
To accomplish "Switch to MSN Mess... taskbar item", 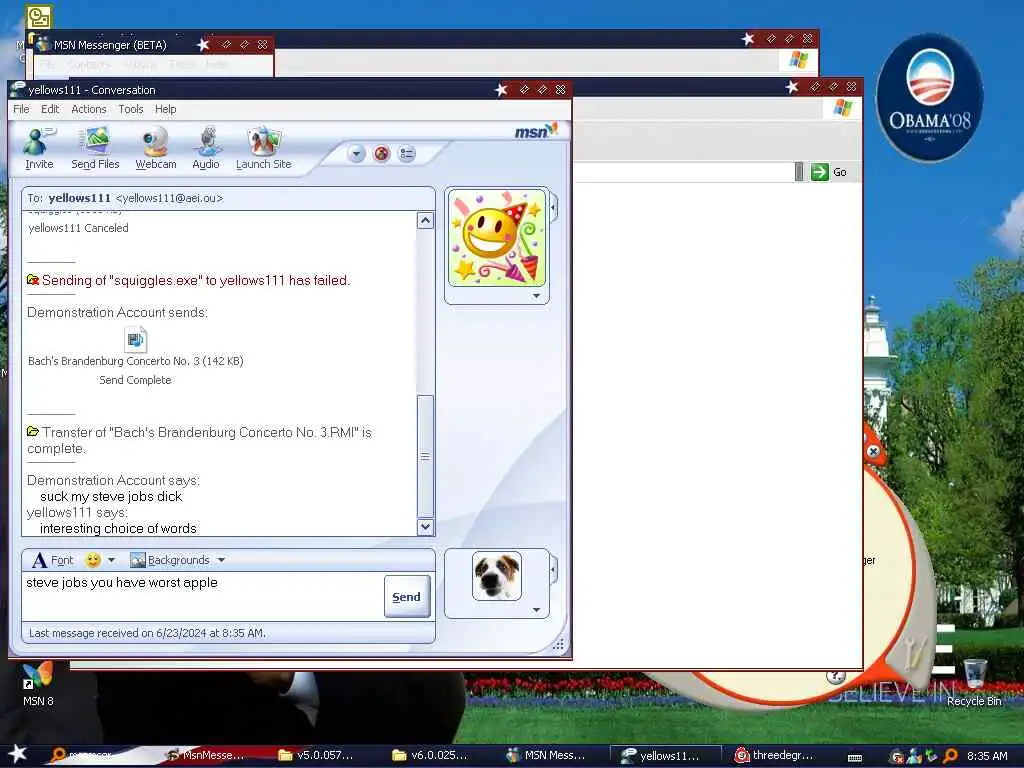I will 546,755.
